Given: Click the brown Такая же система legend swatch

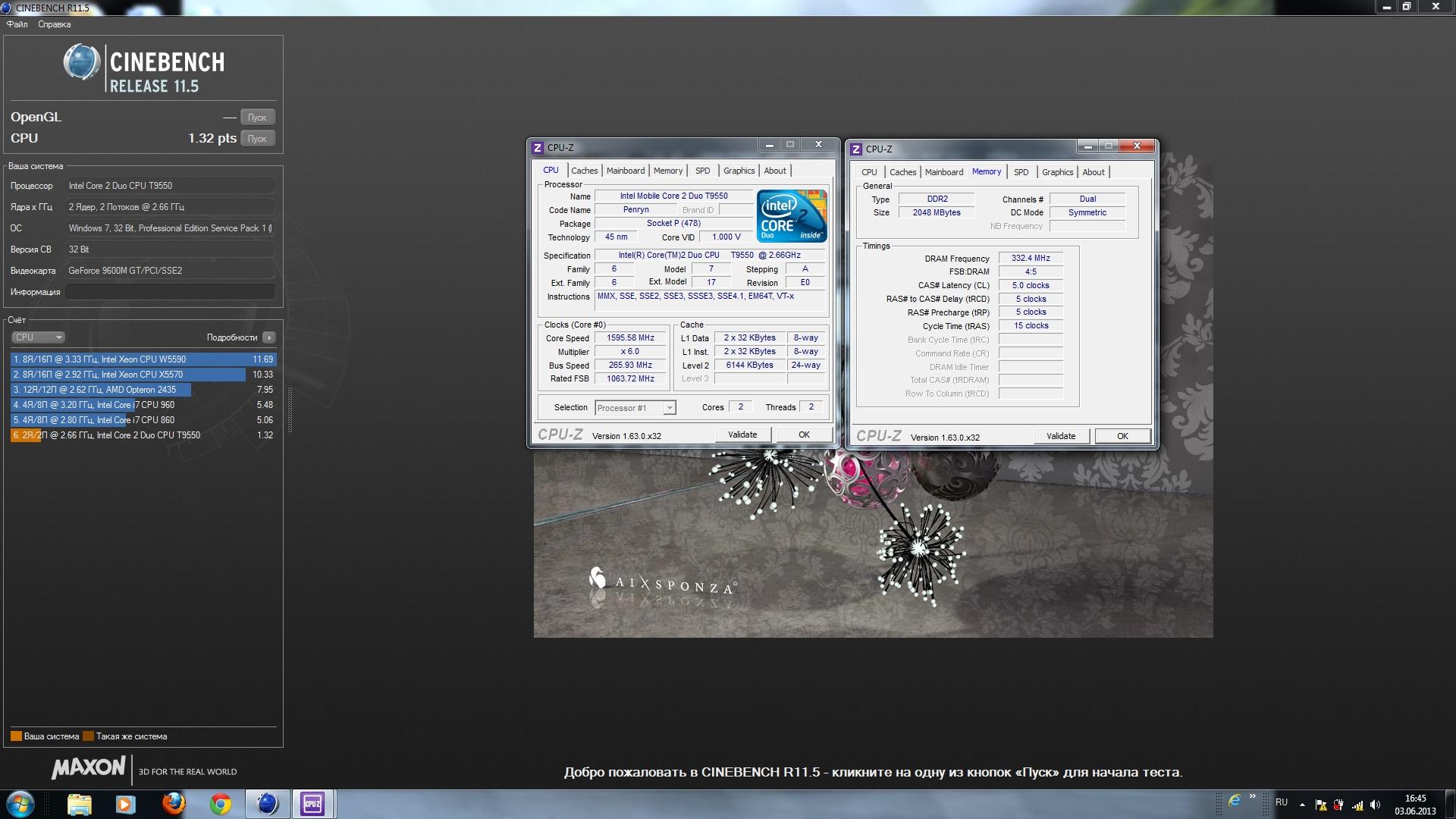Looking at the screenshot, I should [88, 736].
